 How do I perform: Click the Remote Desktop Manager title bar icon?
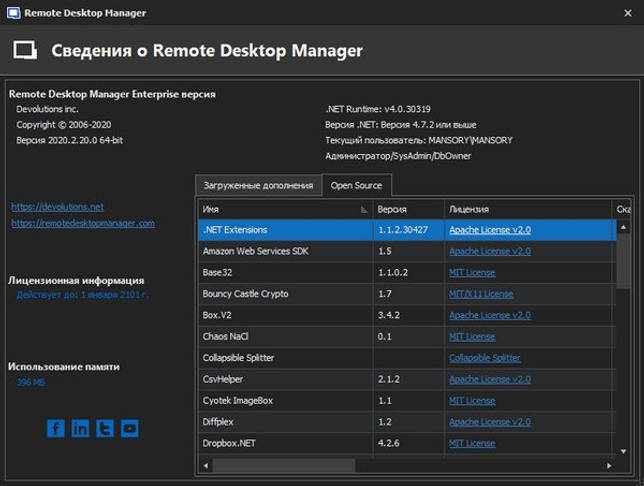tap(13, 13)
